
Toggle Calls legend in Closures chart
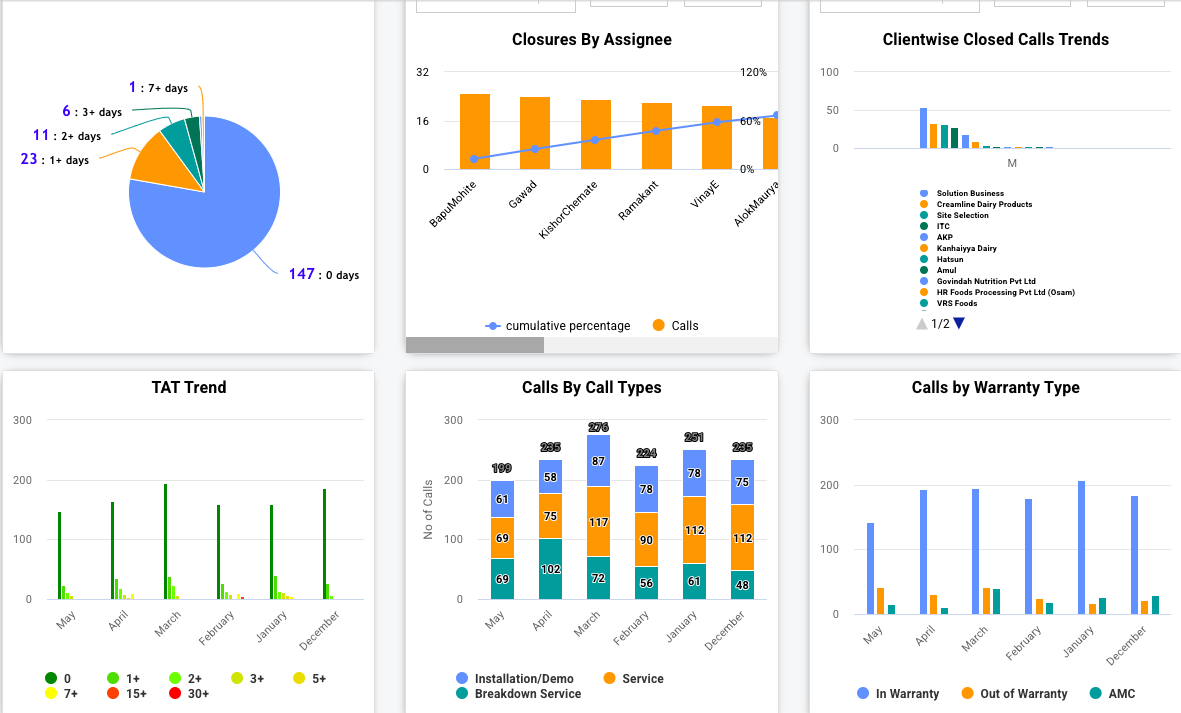(676, 325)
